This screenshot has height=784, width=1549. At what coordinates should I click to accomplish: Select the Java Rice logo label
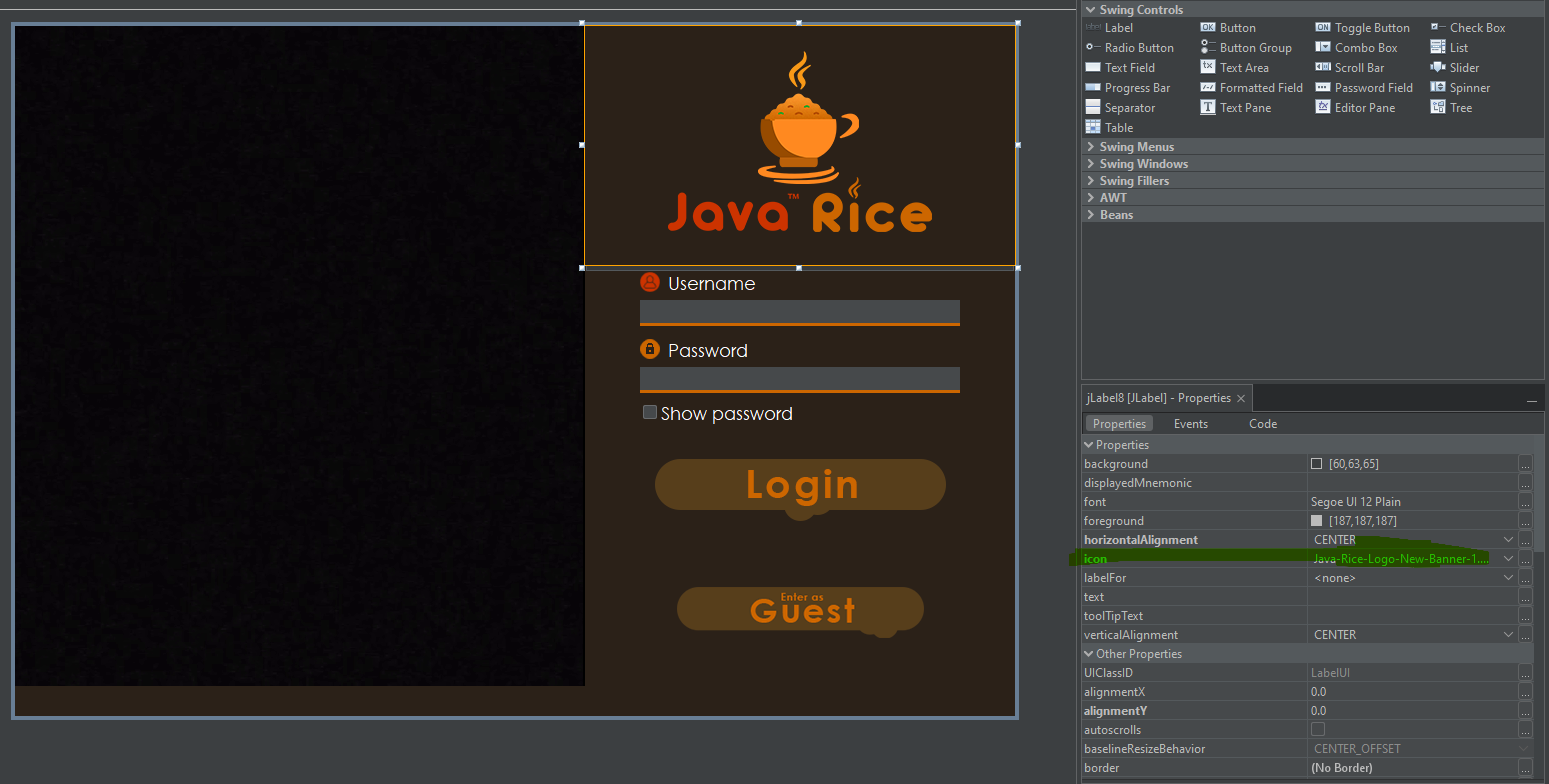coord(800,146)
